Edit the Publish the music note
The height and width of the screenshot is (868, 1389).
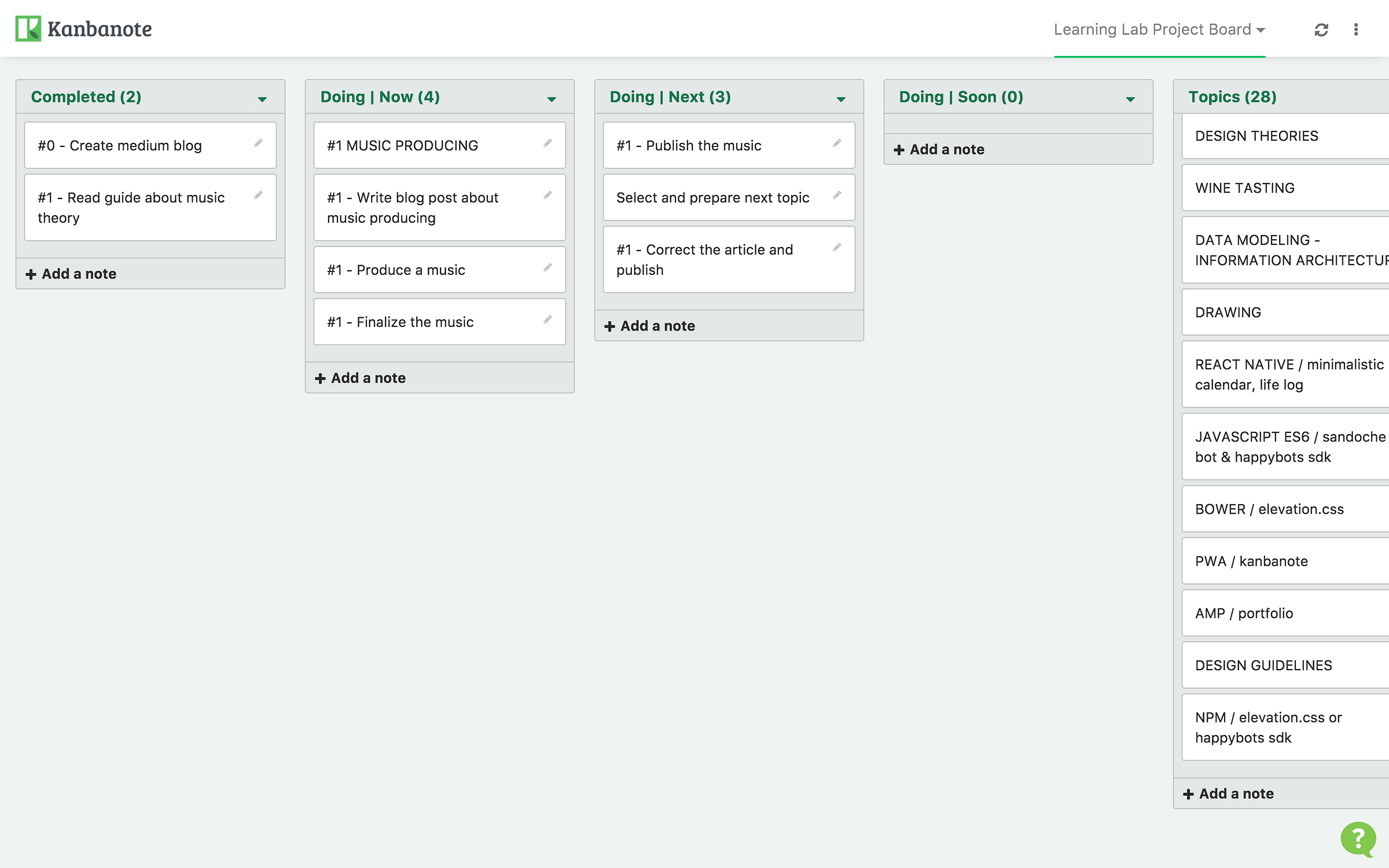(x=837, y=143)
